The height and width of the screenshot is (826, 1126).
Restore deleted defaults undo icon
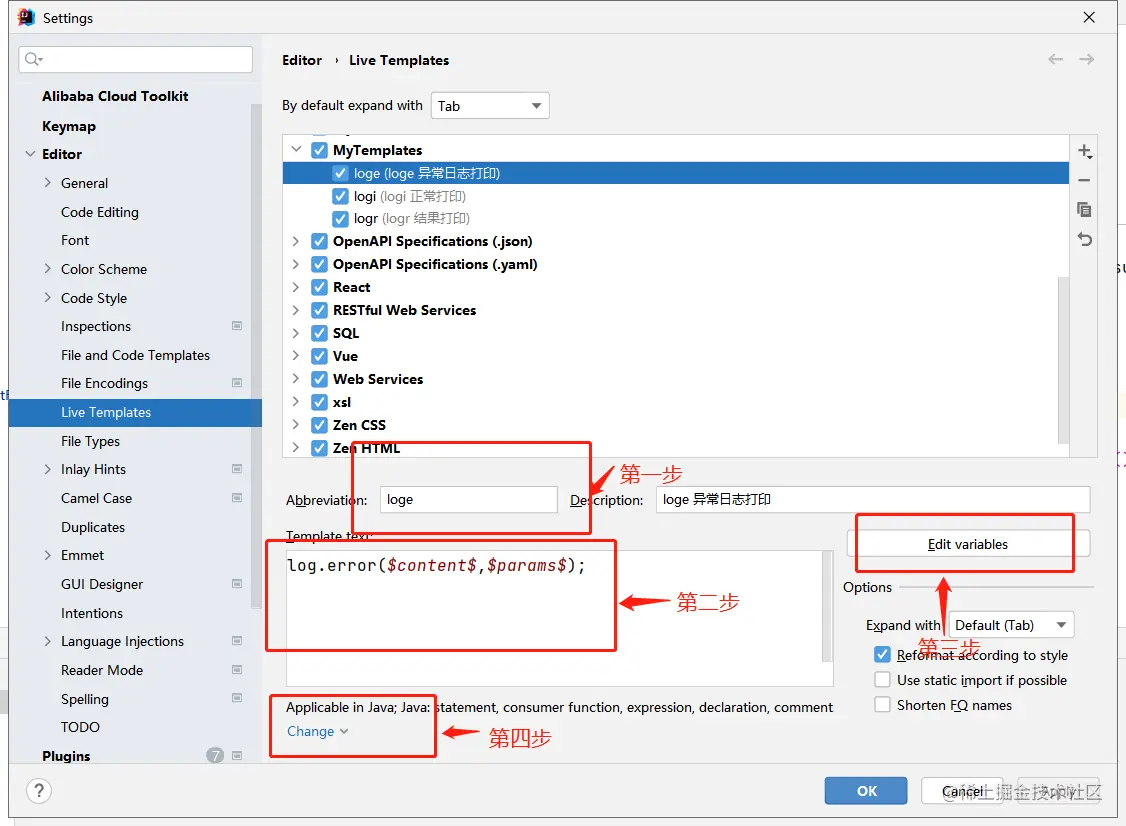point(1084,239)
